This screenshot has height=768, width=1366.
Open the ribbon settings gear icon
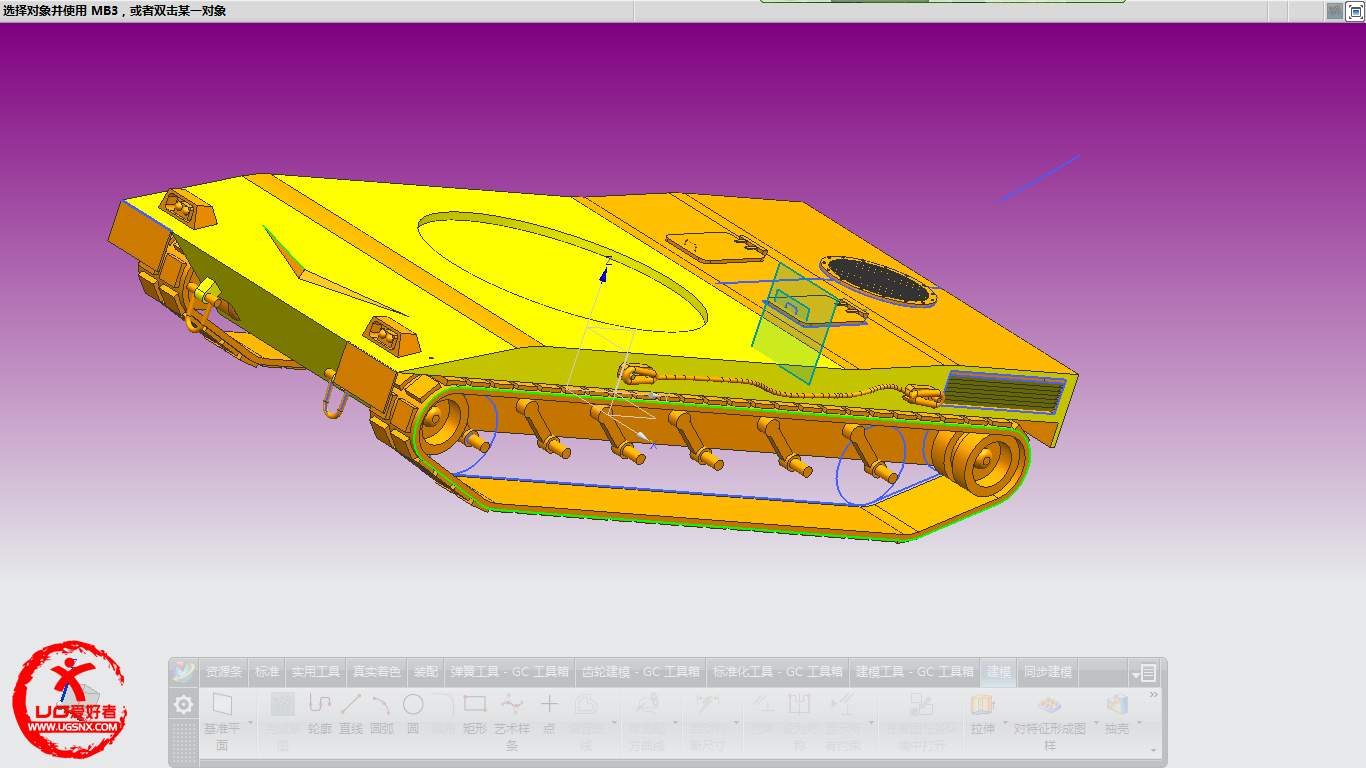(x=183, y=704)
